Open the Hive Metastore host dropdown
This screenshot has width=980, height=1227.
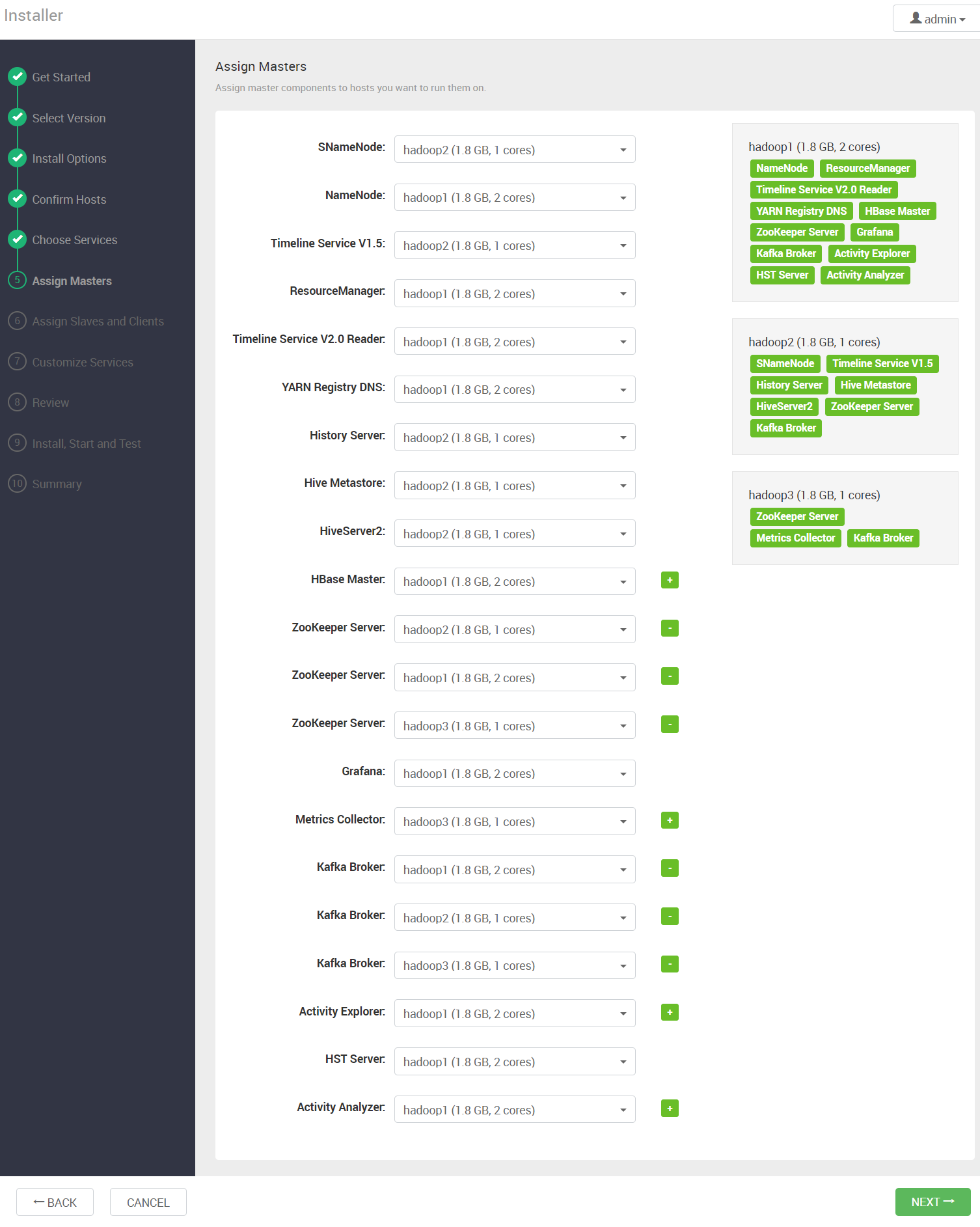click(x=515, y=486)
